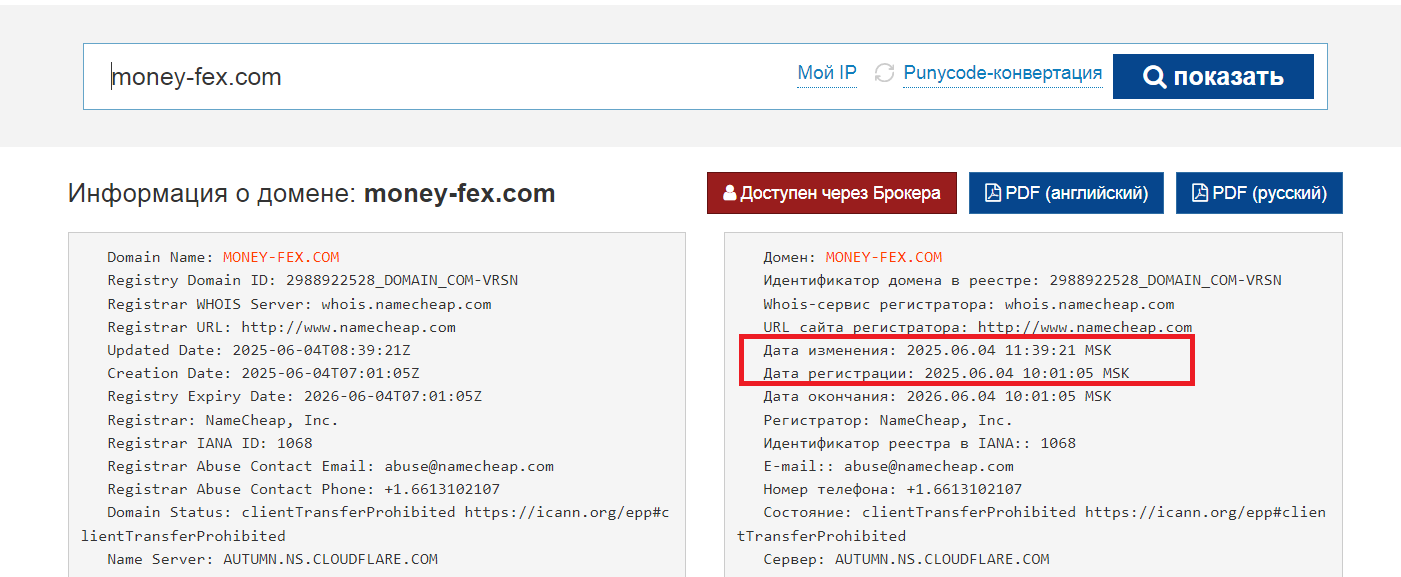
Task: Click MONEY-FEX.COM in Russian Домен line
Action: point(884,257)
